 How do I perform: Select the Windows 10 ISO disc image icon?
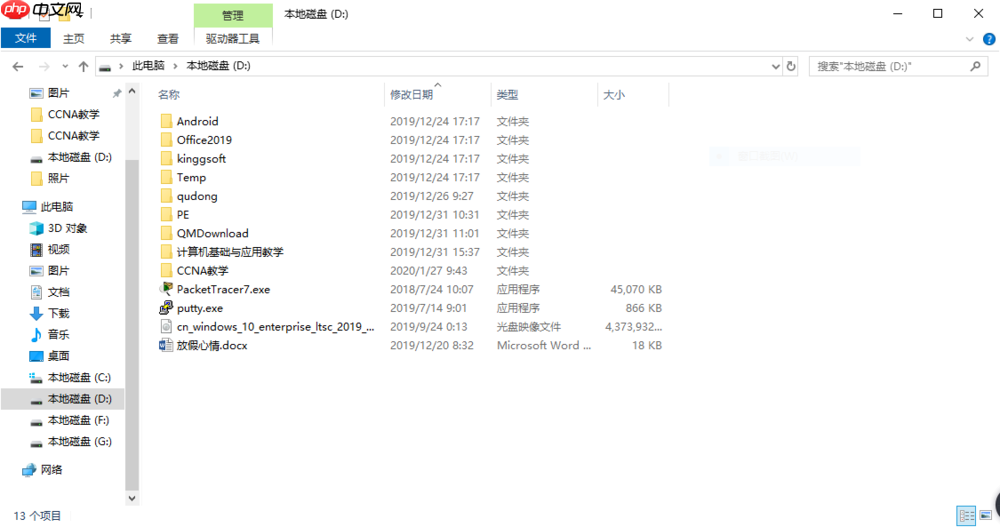coord(166,327)
